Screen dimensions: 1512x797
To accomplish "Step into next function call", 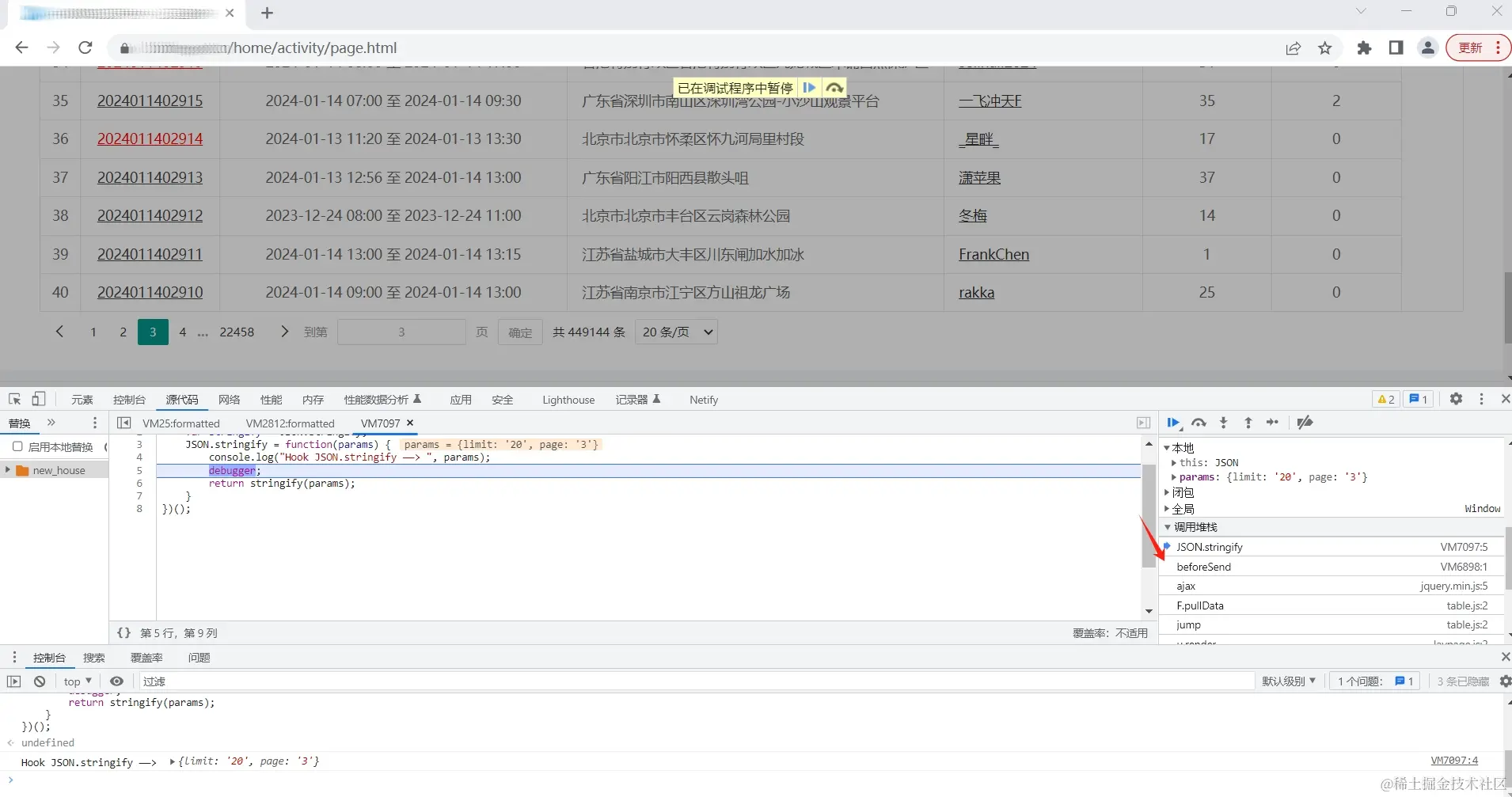I will point(1223,423).
